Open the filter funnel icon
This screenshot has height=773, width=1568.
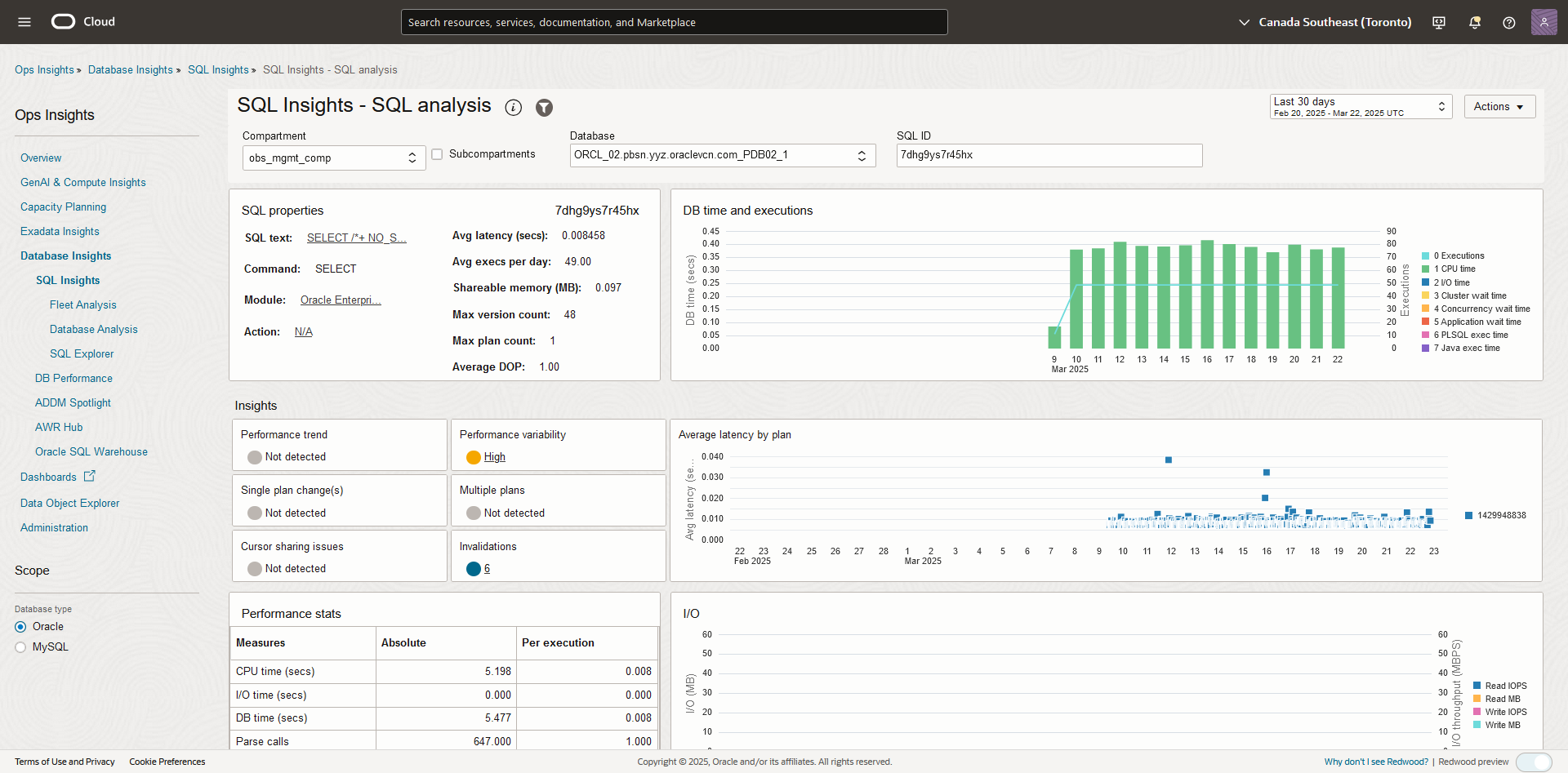coord(544,107)
